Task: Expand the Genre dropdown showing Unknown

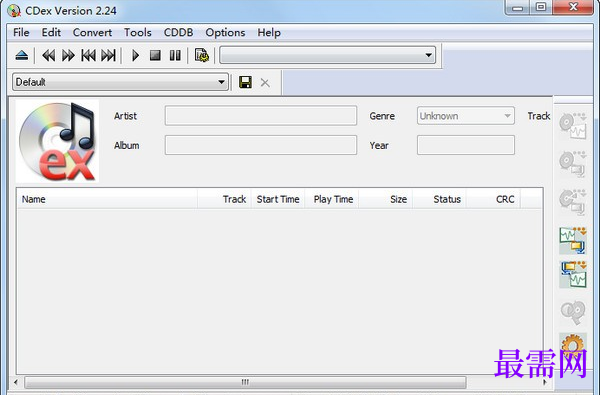Action: pyautogui.click(x=465, y=116)
